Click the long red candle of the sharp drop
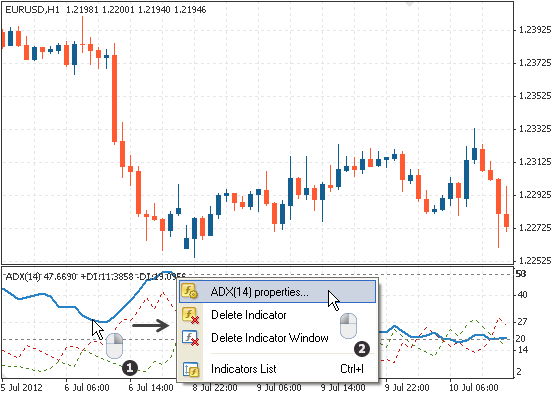This screenshot has height=398, width=555. pyautogui.click(x=114, y=98)
